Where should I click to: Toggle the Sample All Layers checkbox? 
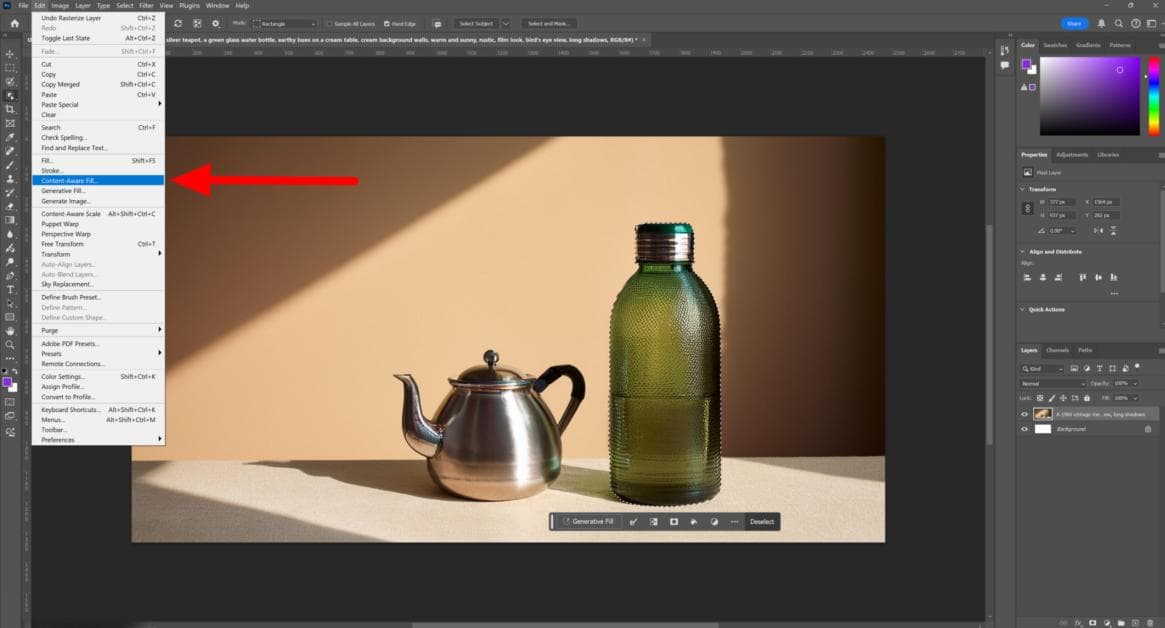[x=329, y=24]
